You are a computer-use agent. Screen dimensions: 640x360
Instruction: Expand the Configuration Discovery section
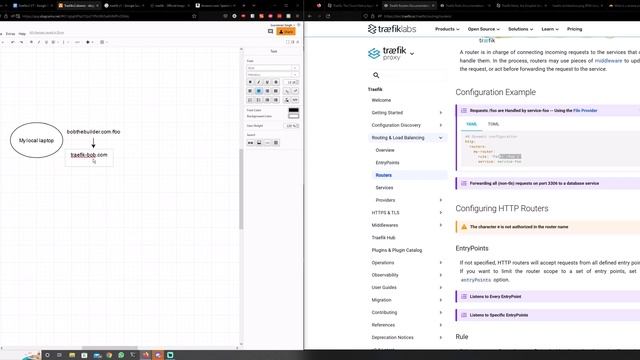[441, 125]
